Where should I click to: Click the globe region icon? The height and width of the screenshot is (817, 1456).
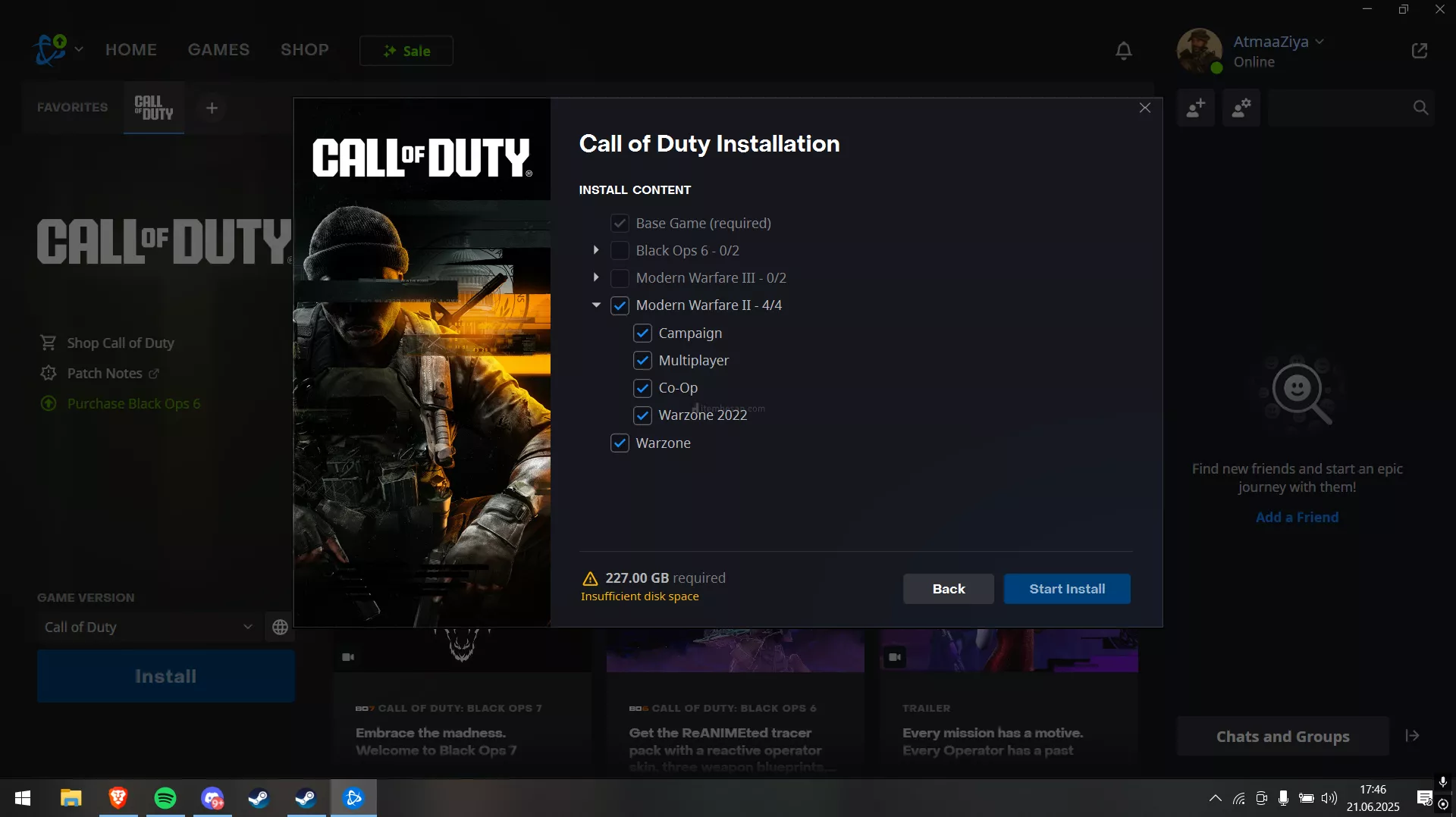[280, 627]
